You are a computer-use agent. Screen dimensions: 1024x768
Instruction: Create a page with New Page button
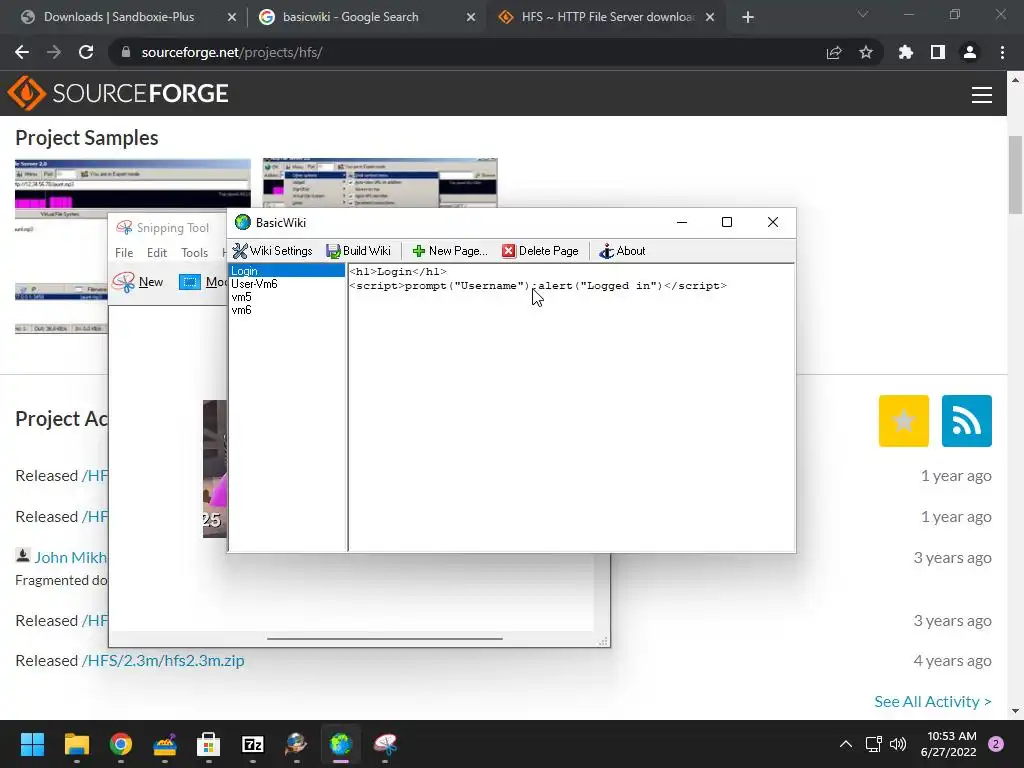point(450,251)
